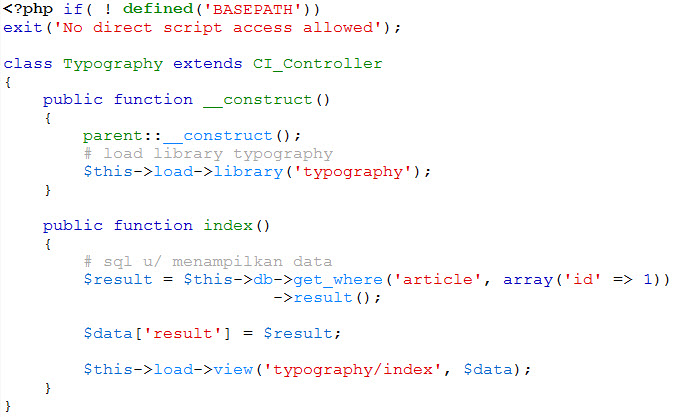674x417 pixels.
Task: Click the 'index' function name
Action: pyautogui.click(x=228, y=226)
